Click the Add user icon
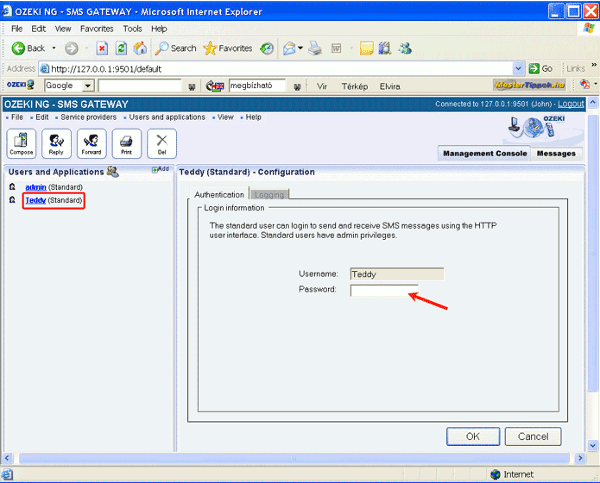Image resolution: width=600 pixels, height=483 pixels. click(160, 169)
